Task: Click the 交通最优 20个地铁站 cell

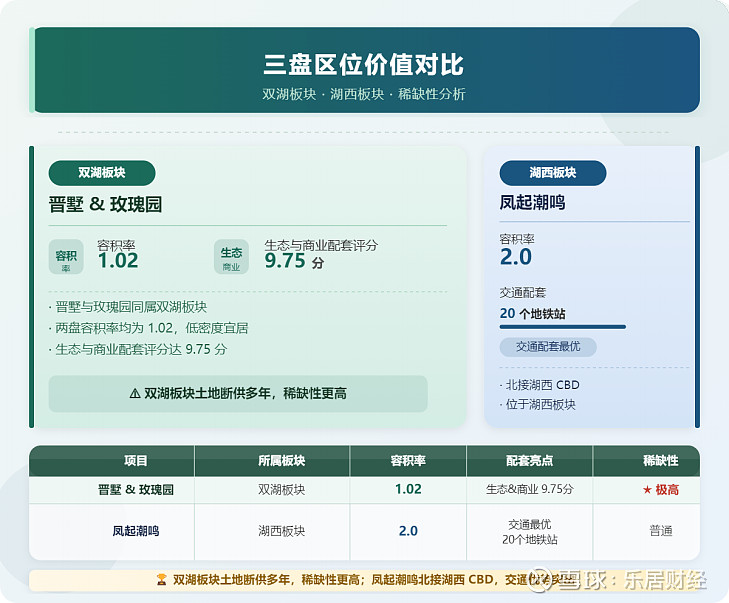Action: (530, 532)
